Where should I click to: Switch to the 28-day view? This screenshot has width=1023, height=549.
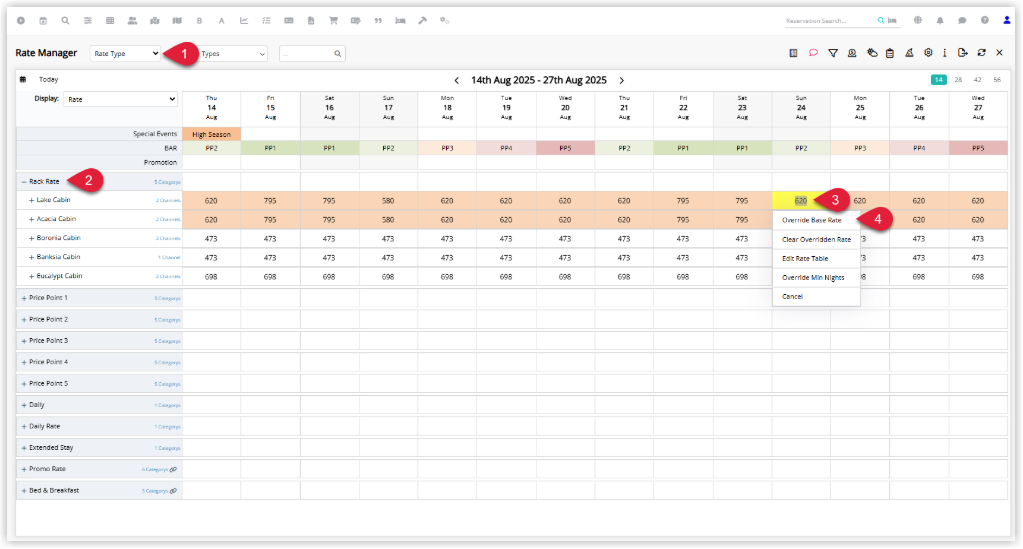click(x=958, y=80)
